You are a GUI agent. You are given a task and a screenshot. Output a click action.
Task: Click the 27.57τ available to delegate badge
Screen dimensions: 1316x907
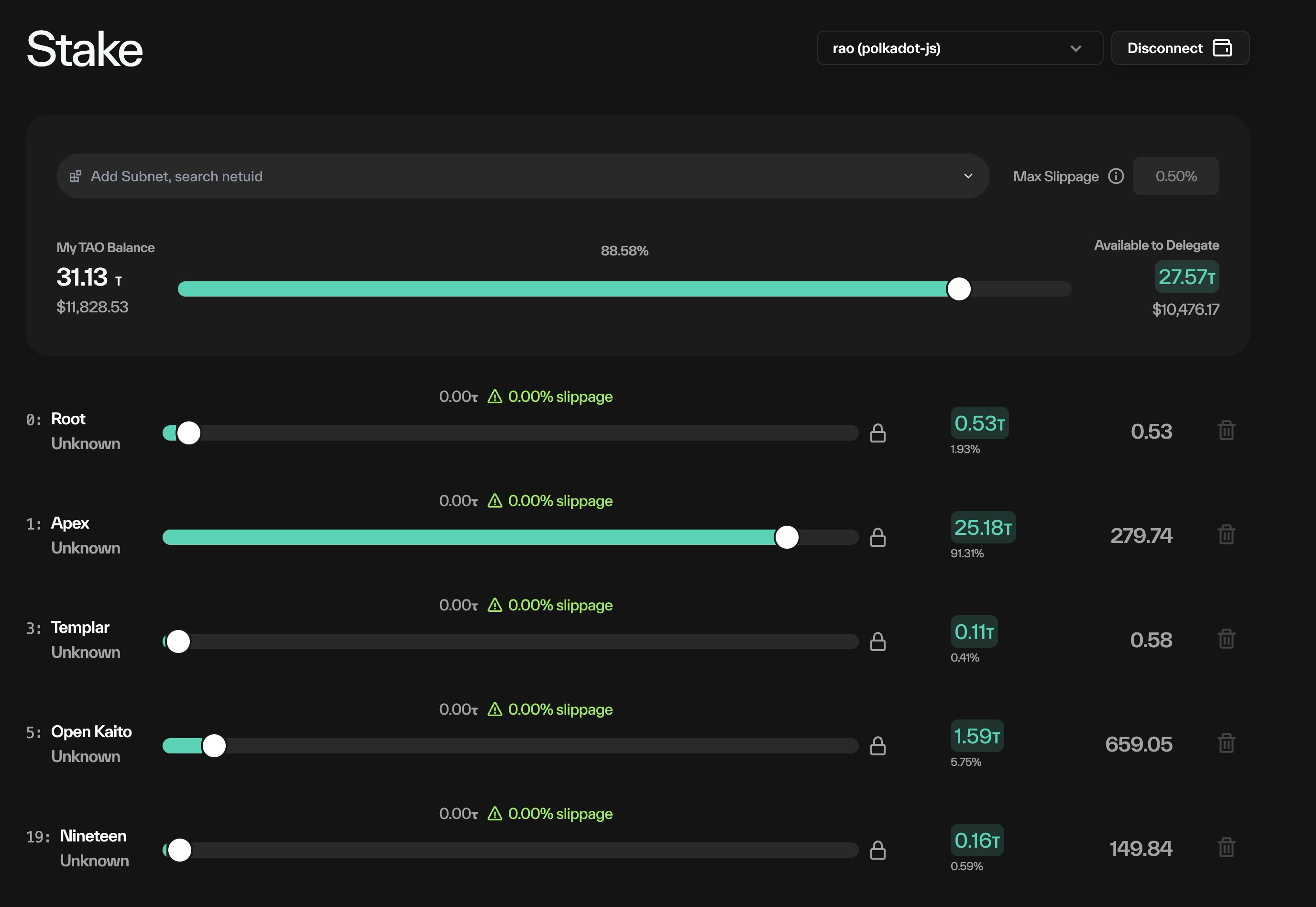[x=1186, y=277]
